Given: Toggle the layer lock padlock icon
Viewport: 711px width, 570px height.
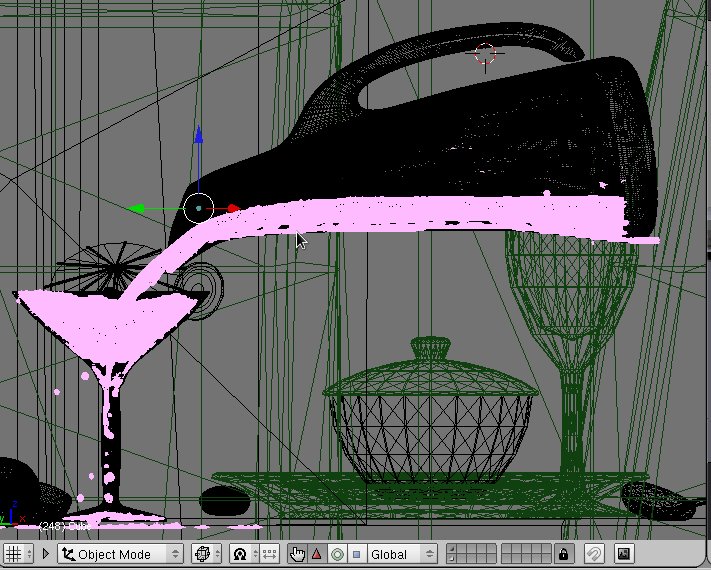Looking at the screenshot, I should [563, 554].
